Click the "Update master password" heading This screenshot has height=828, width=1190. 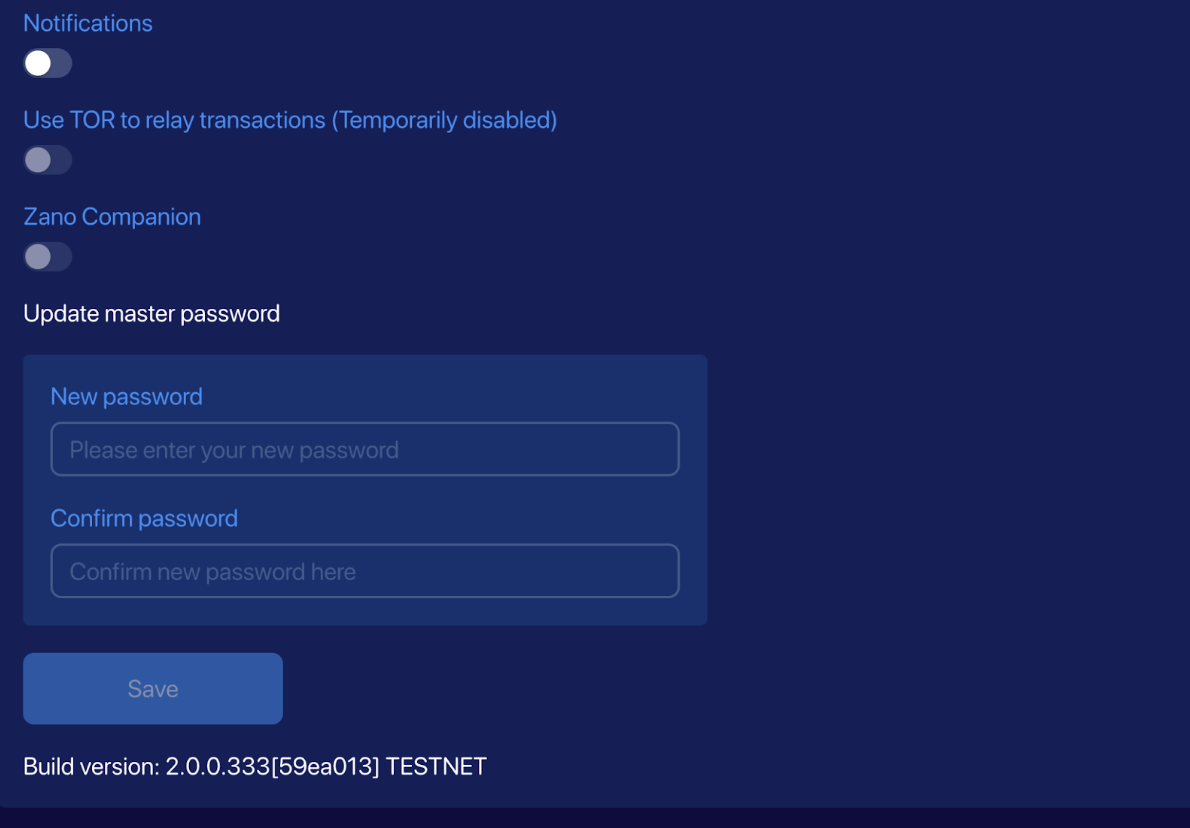point(151,314)
